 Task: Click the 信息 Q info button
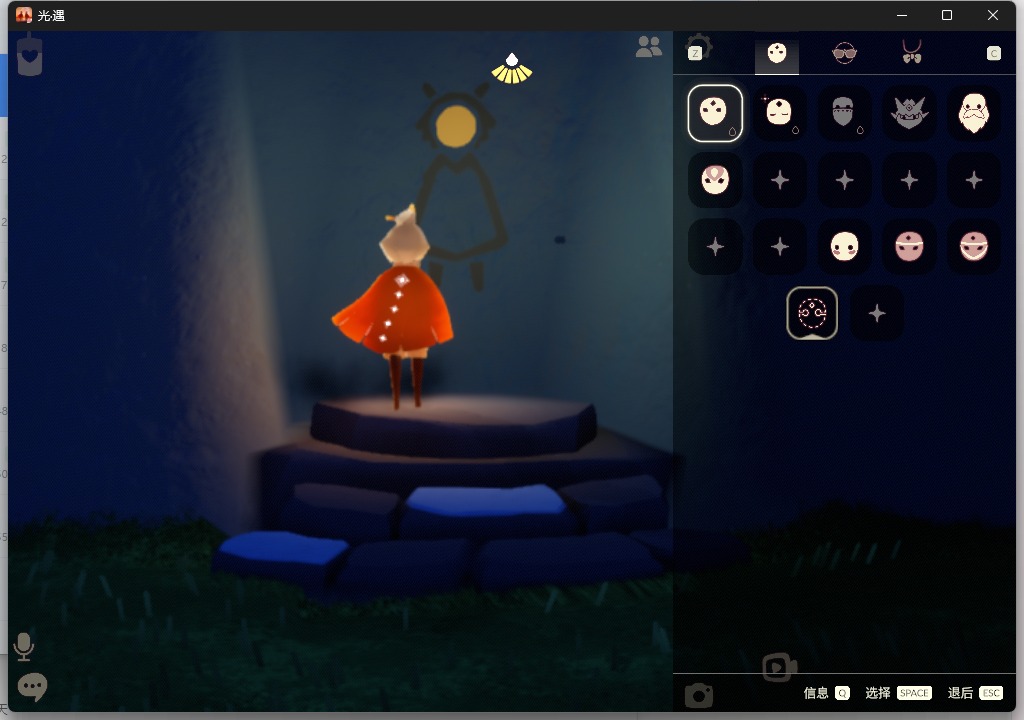pyautogui.click(x=826, y=693)
